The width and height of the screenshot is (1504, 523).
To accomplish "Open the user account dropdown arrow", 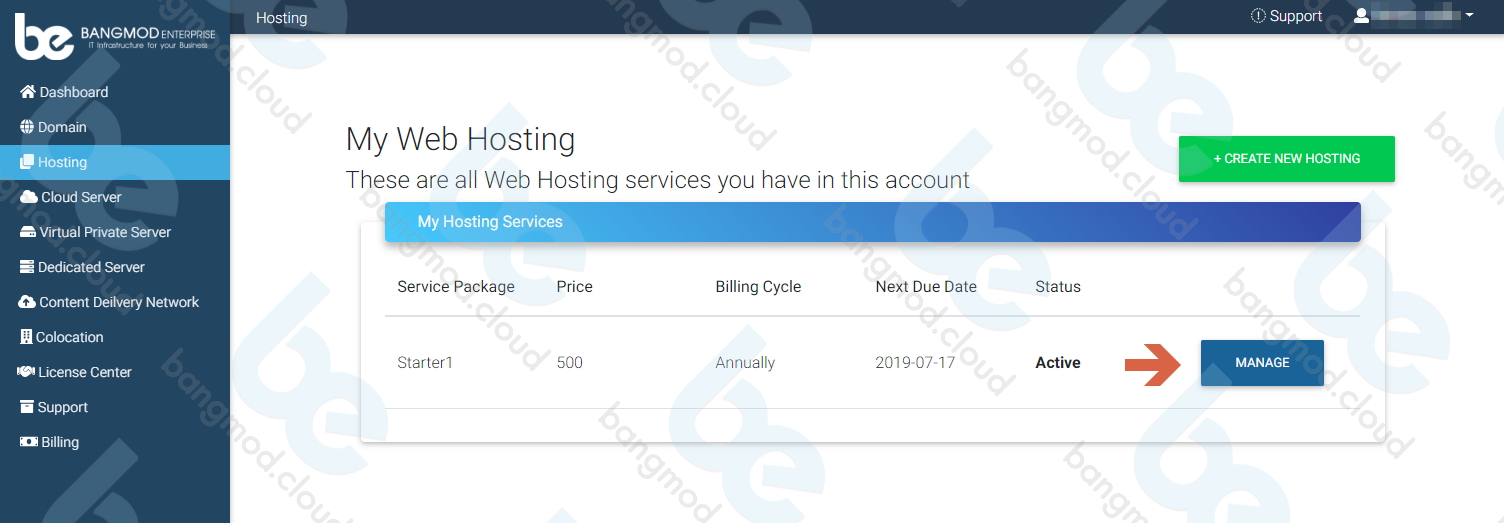I will [1469, 16].
